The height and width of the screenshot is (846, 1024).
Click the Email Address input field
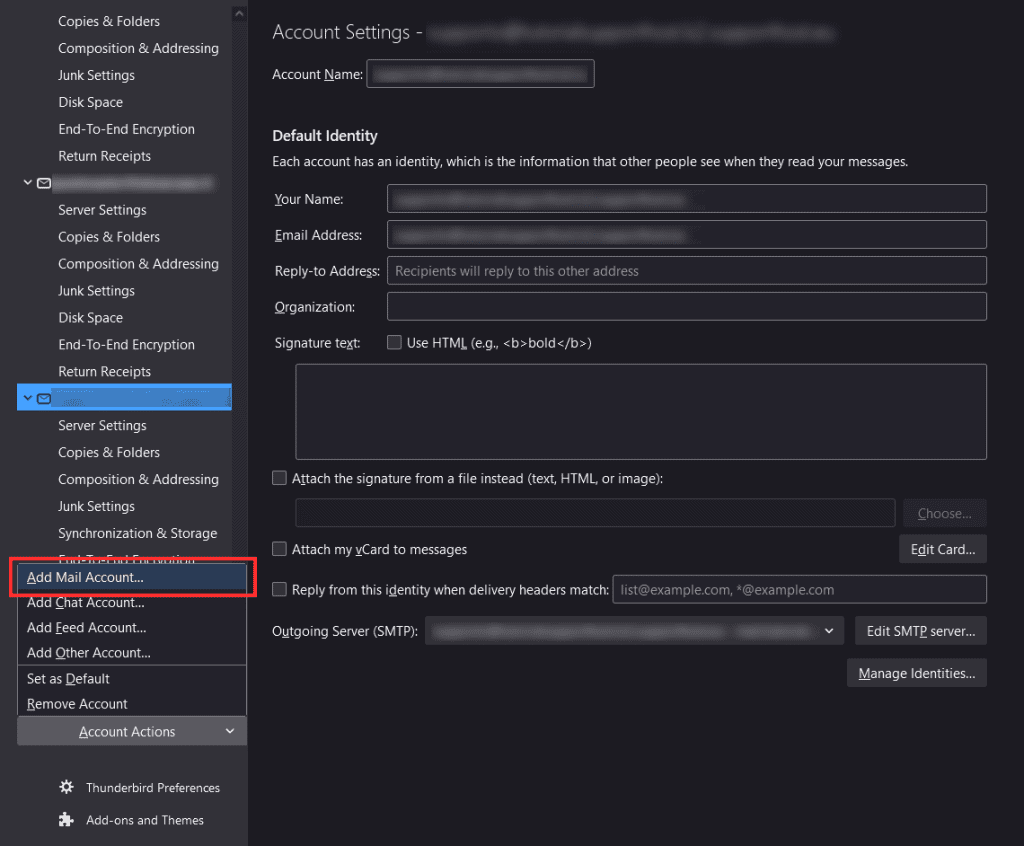click(x=686, y=235)
